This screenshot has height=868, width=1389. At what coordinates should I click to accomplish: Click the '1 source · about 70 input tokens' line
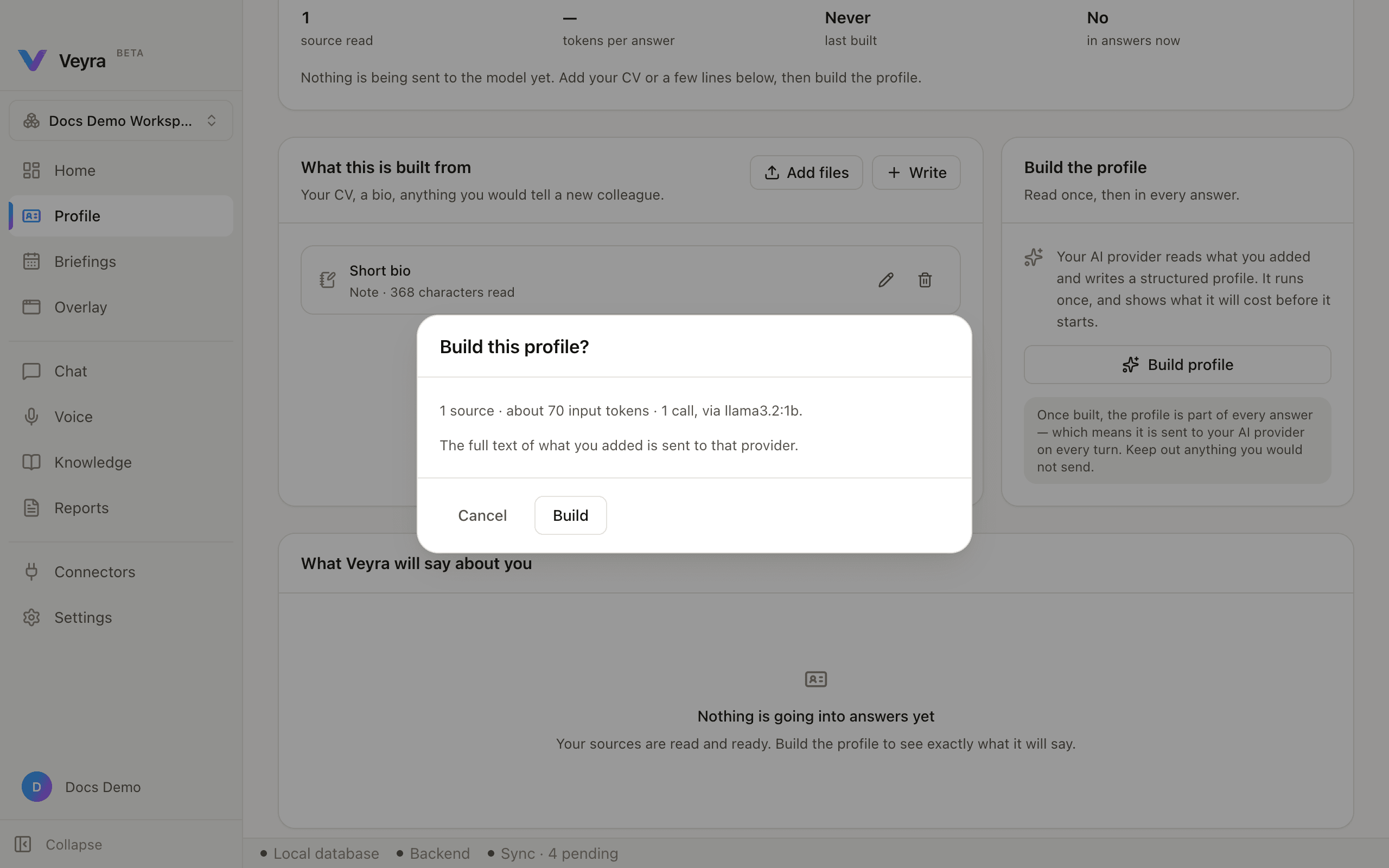tap(621, 411)
